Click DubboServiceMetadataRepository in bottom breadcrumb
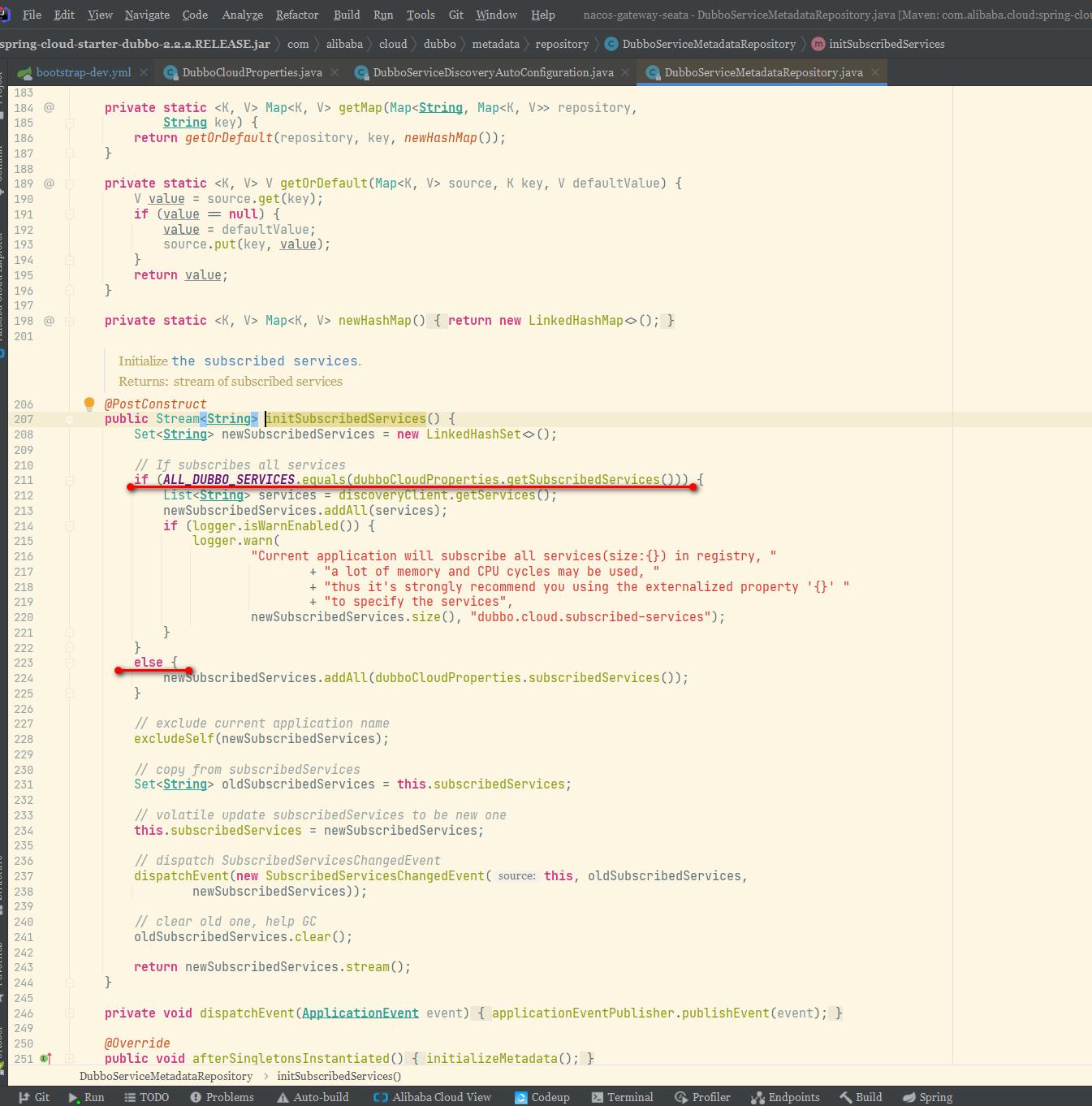 (166, 1076)
